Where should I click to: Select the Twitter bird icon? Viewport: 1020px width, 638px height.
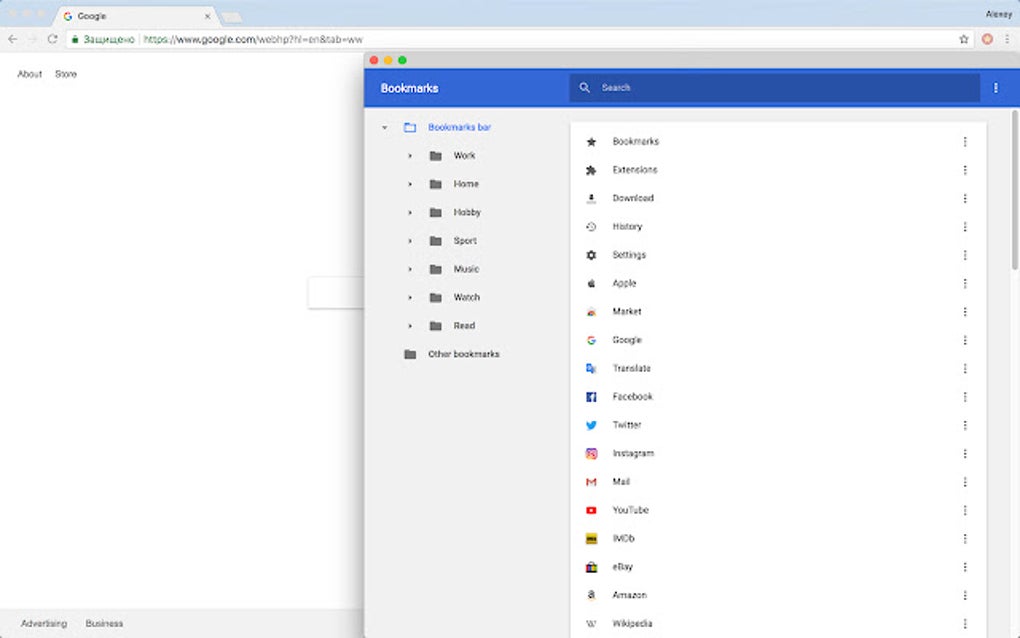click(590, 425)
